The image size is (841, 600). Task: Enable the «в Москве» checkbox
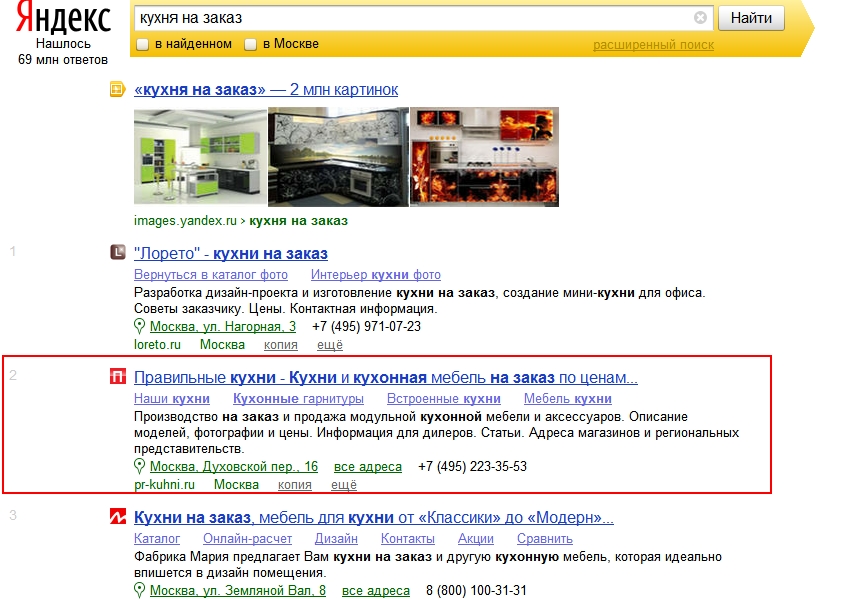click(x=250, y=45)
